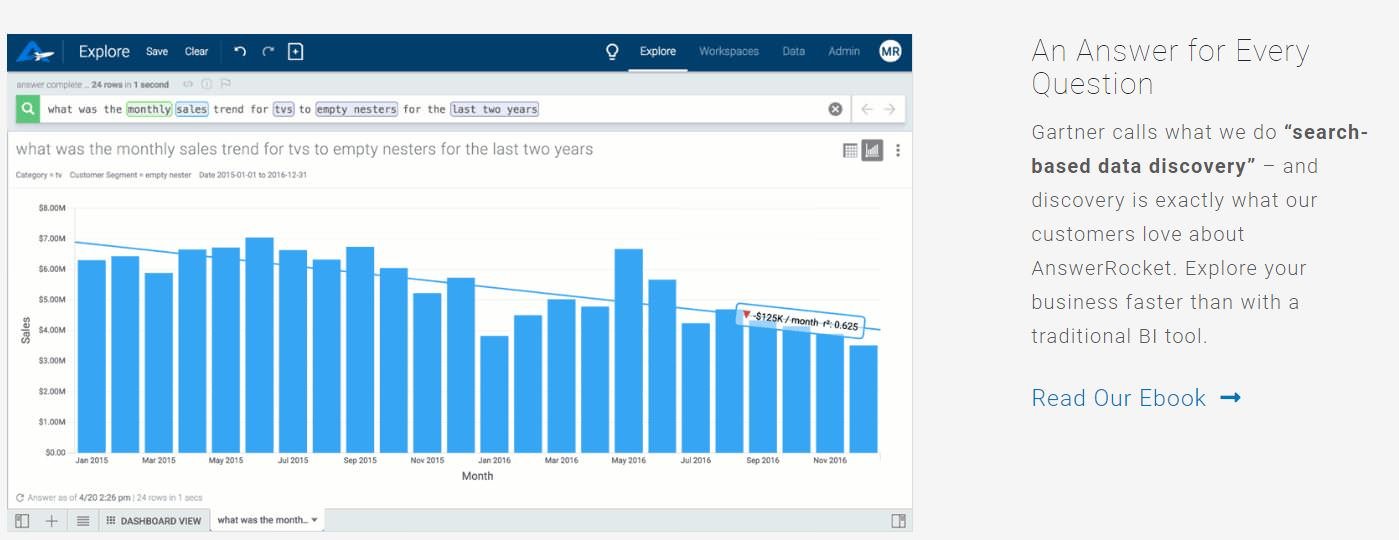1399x540 pixels.
Task: Show the code view icon in status row
Action: (188, 84)
